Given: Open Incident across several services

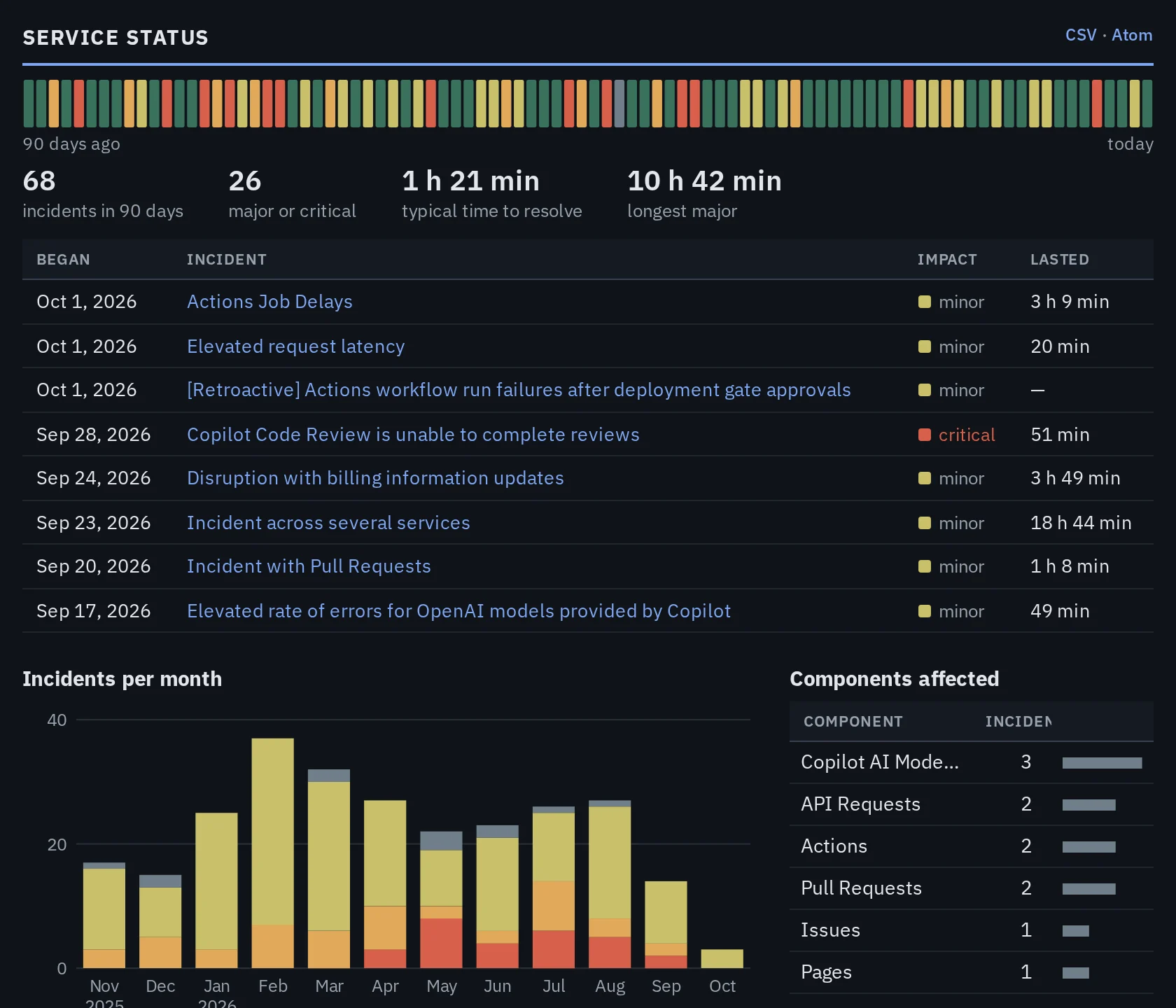Looking at the screenshot, I should click(328, 523).
